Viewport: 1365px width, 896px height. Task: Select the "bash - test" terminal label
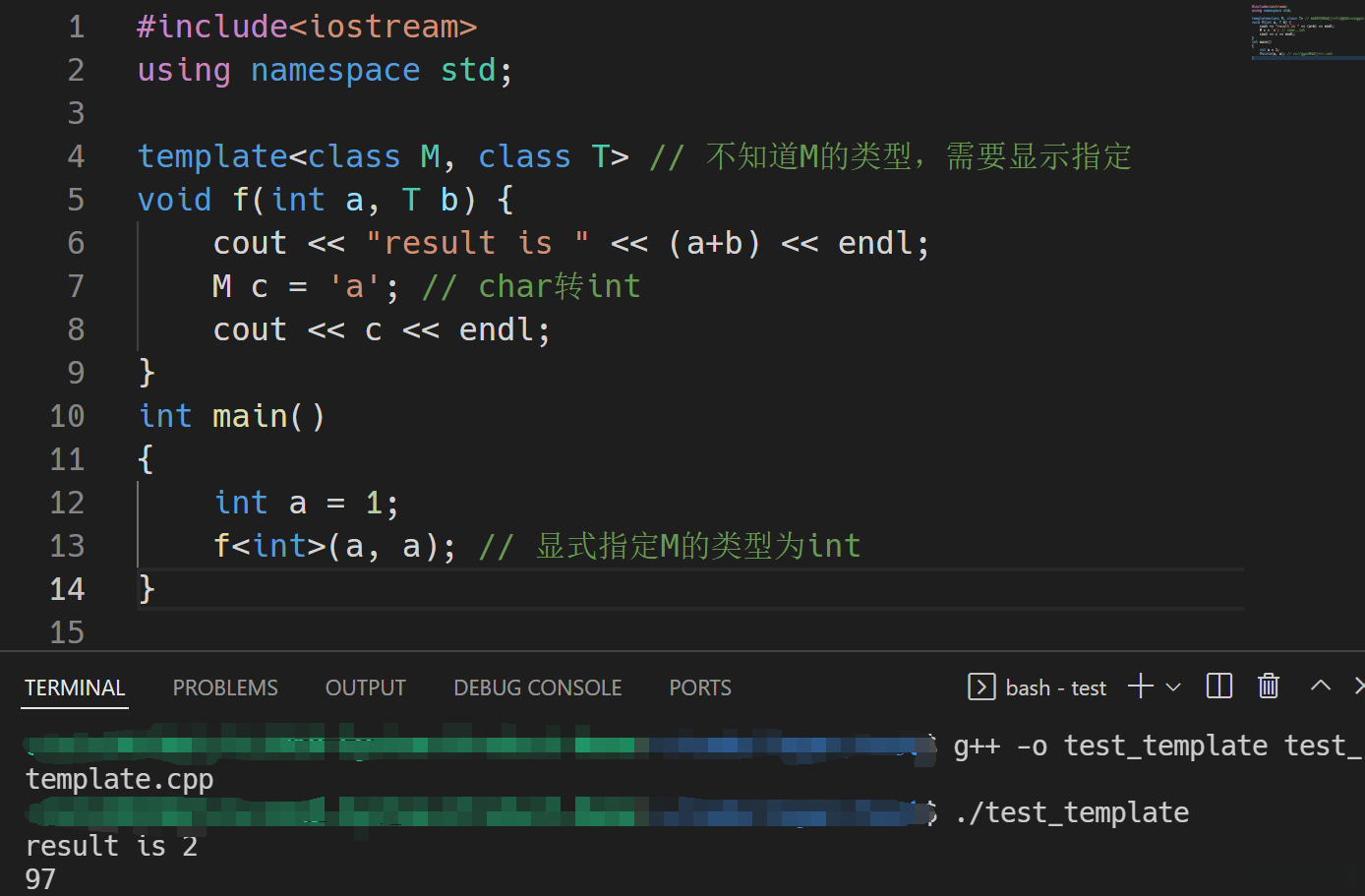(x=1056, y=687)
